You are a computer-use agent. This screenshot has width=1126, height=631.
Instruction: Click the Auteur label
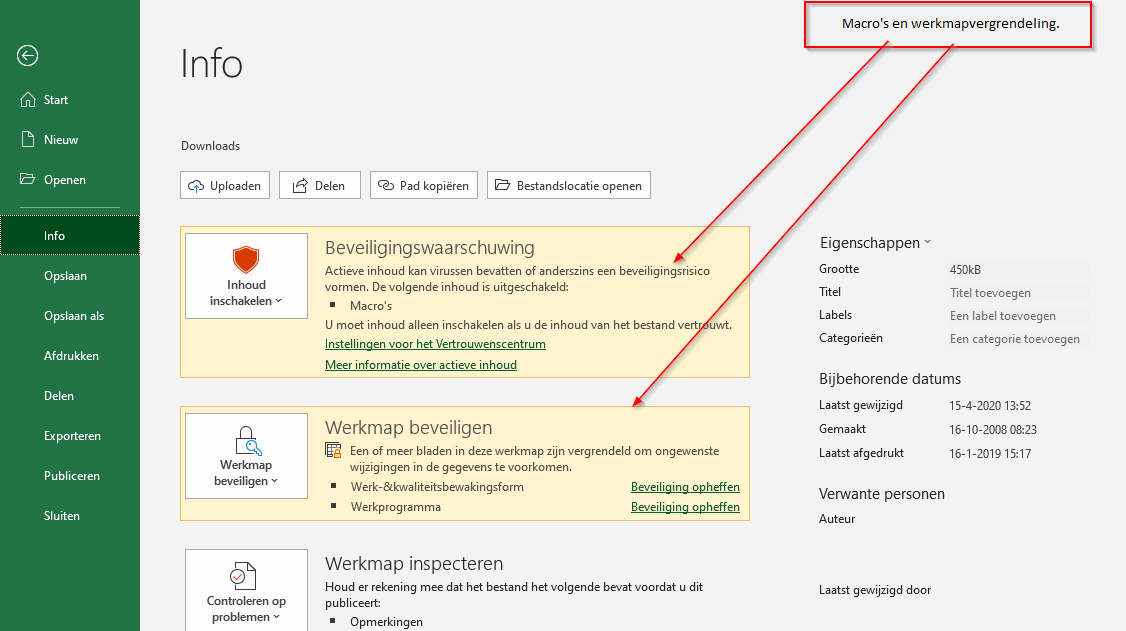tap(837, 519)
